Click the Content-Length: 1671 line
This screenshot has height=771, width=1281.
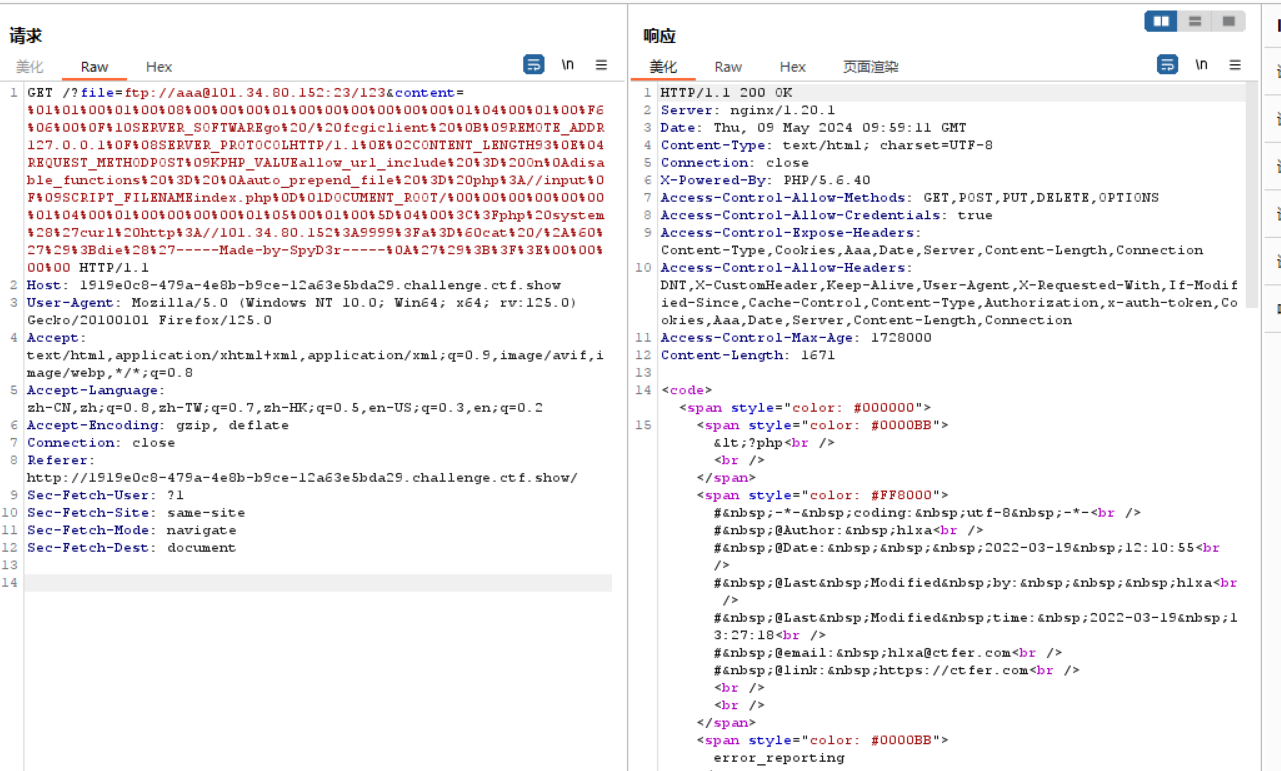pyautogui.click(x=748, y=355)
